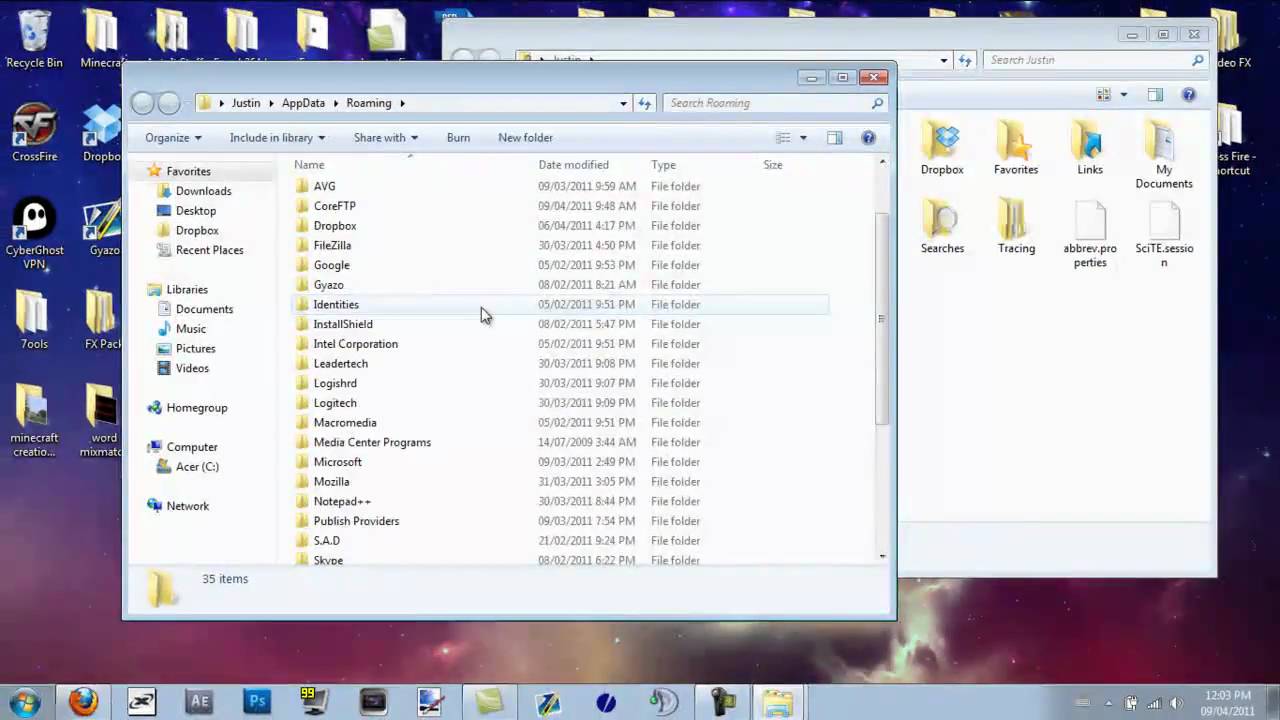This screenshot has width=1280, height=720.
Task: Select the FX Pack folder on the desktop
Action: click(x=101, y=320)
